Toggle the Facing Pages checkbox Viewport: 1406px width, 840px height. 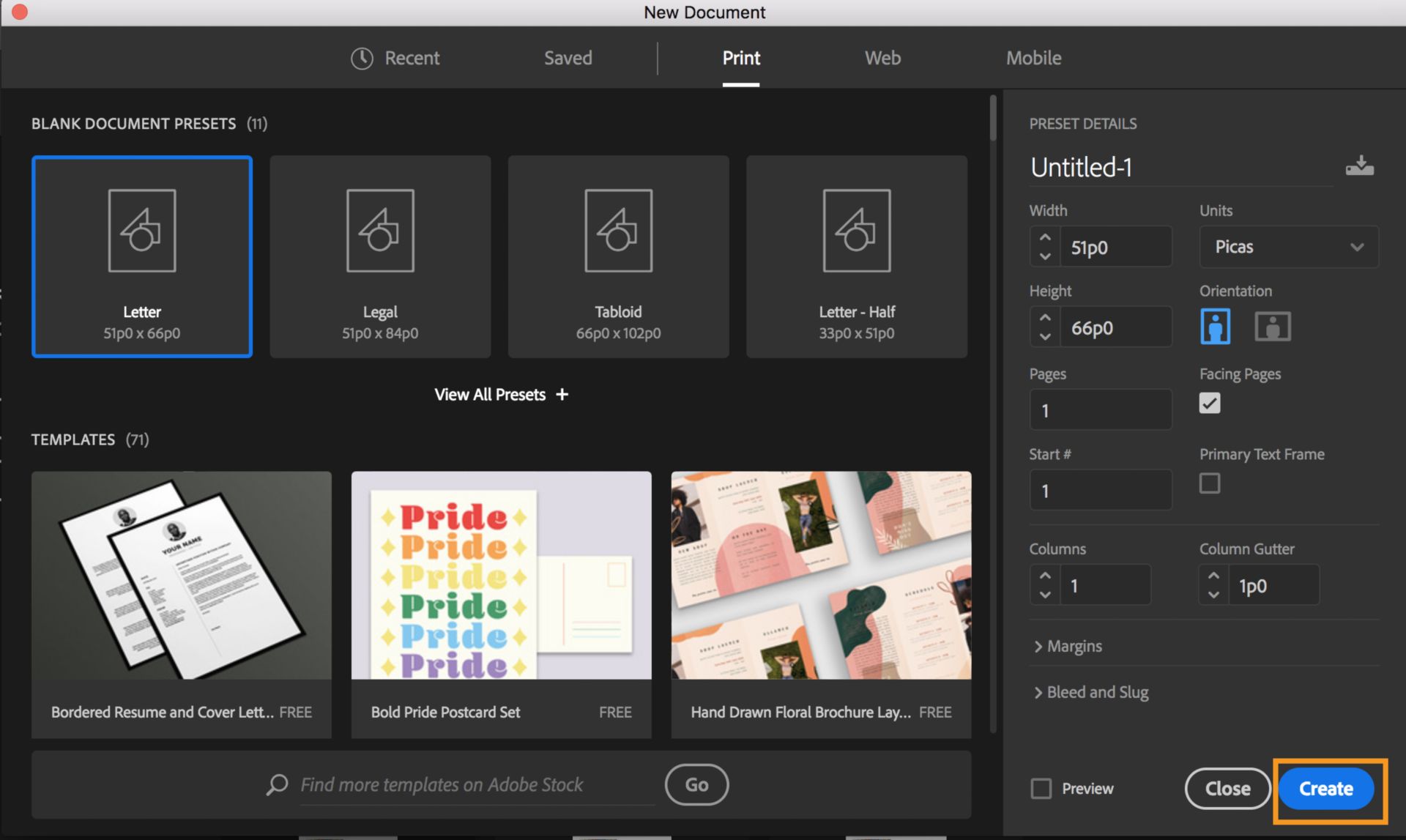[1210, 402]
